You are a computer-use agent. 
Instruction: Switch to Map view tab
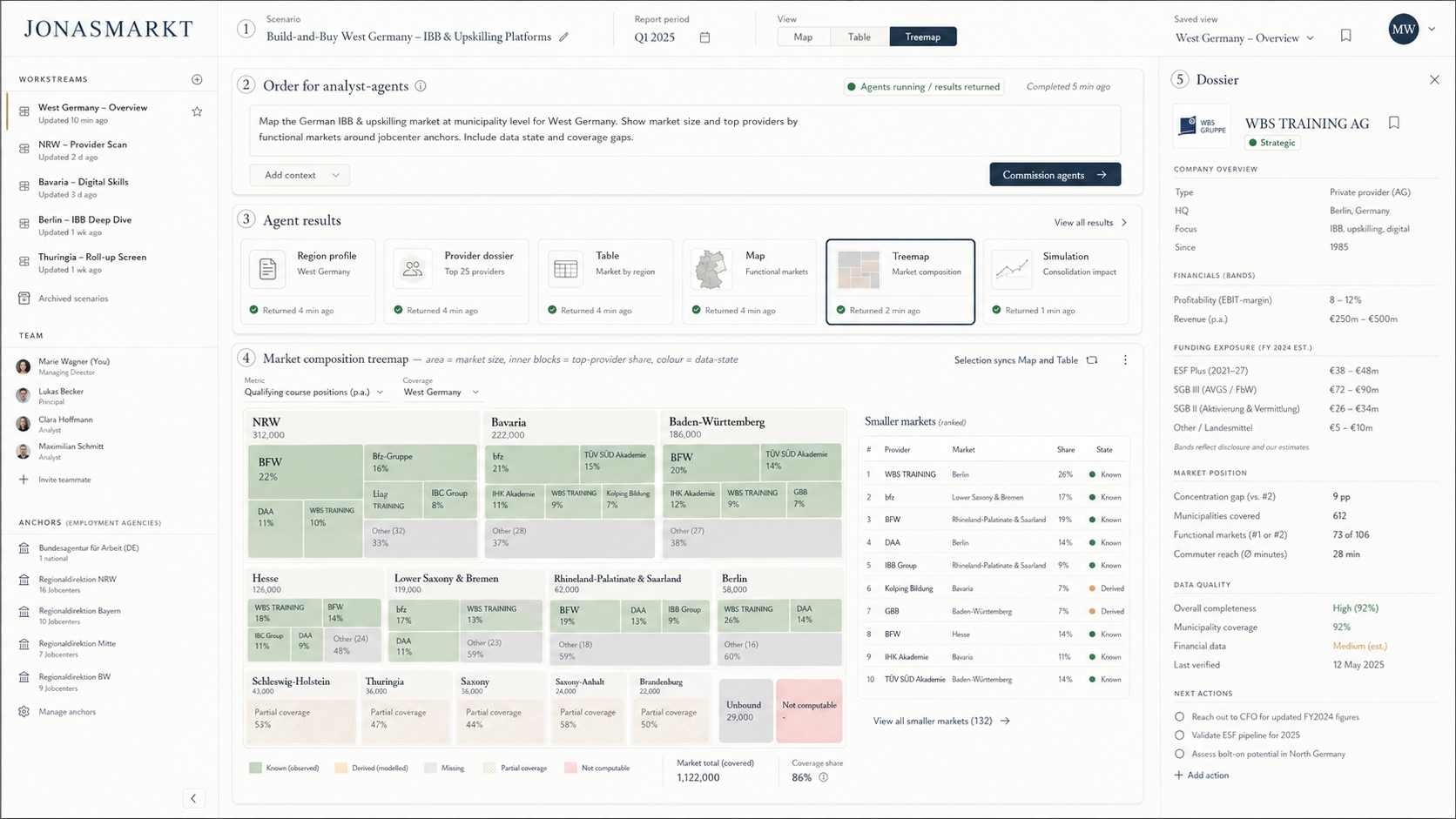click(x=803, y=37)
